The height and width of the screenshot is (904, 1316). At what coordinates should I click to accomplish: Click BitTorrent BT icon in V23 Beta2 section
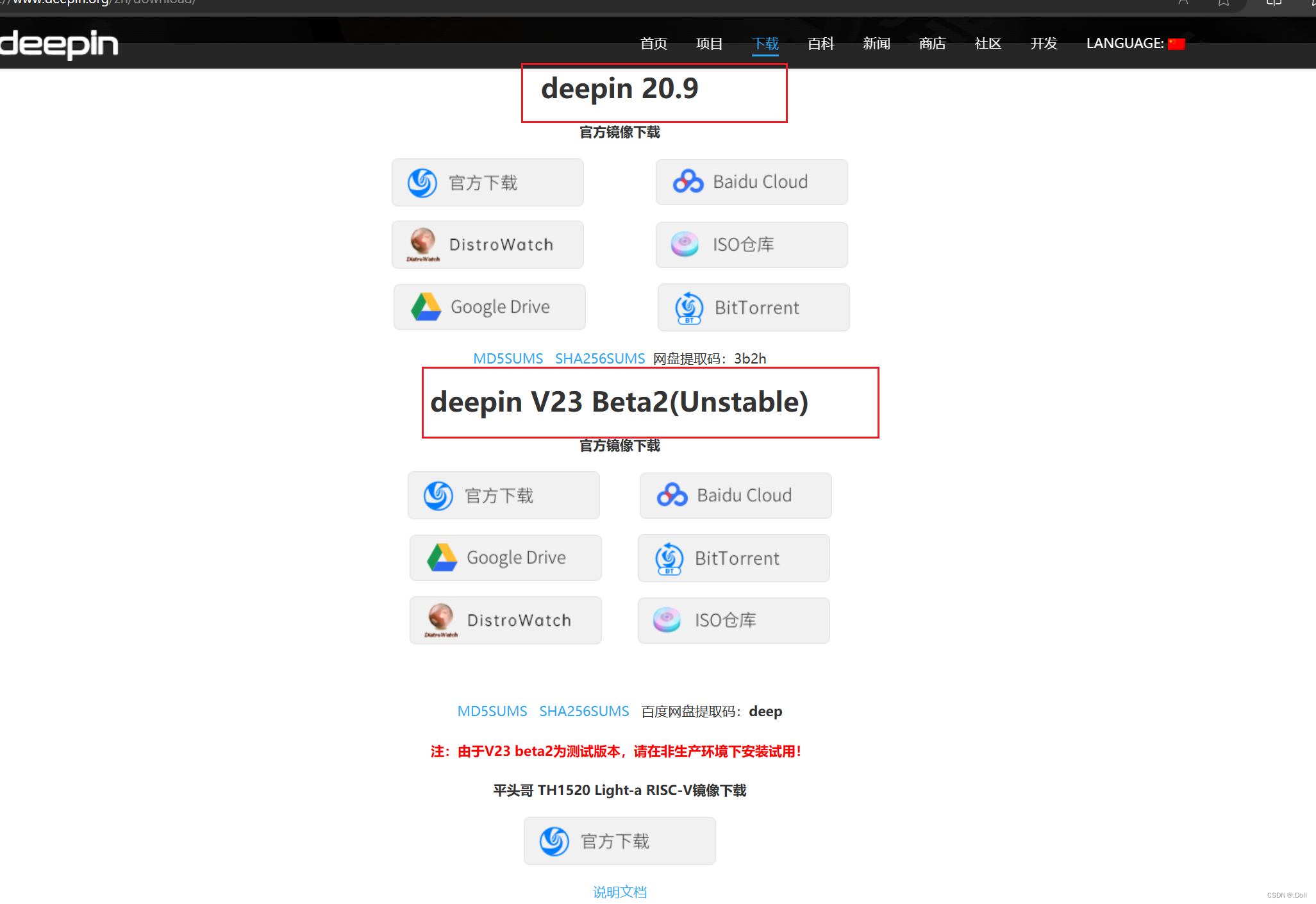point(669,559)
